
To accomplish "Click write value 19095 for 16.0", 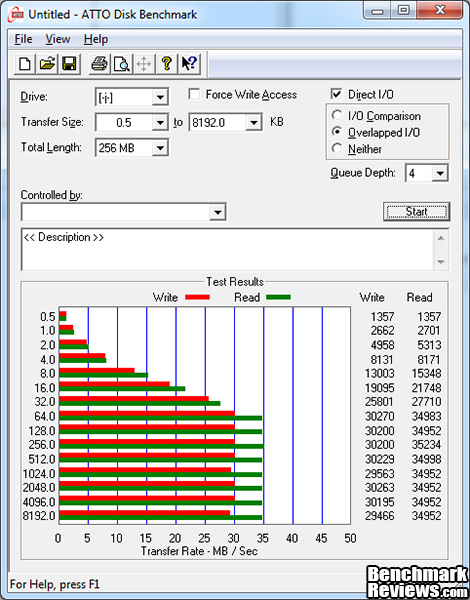I will pyautogui.click(x=379, y=388).
